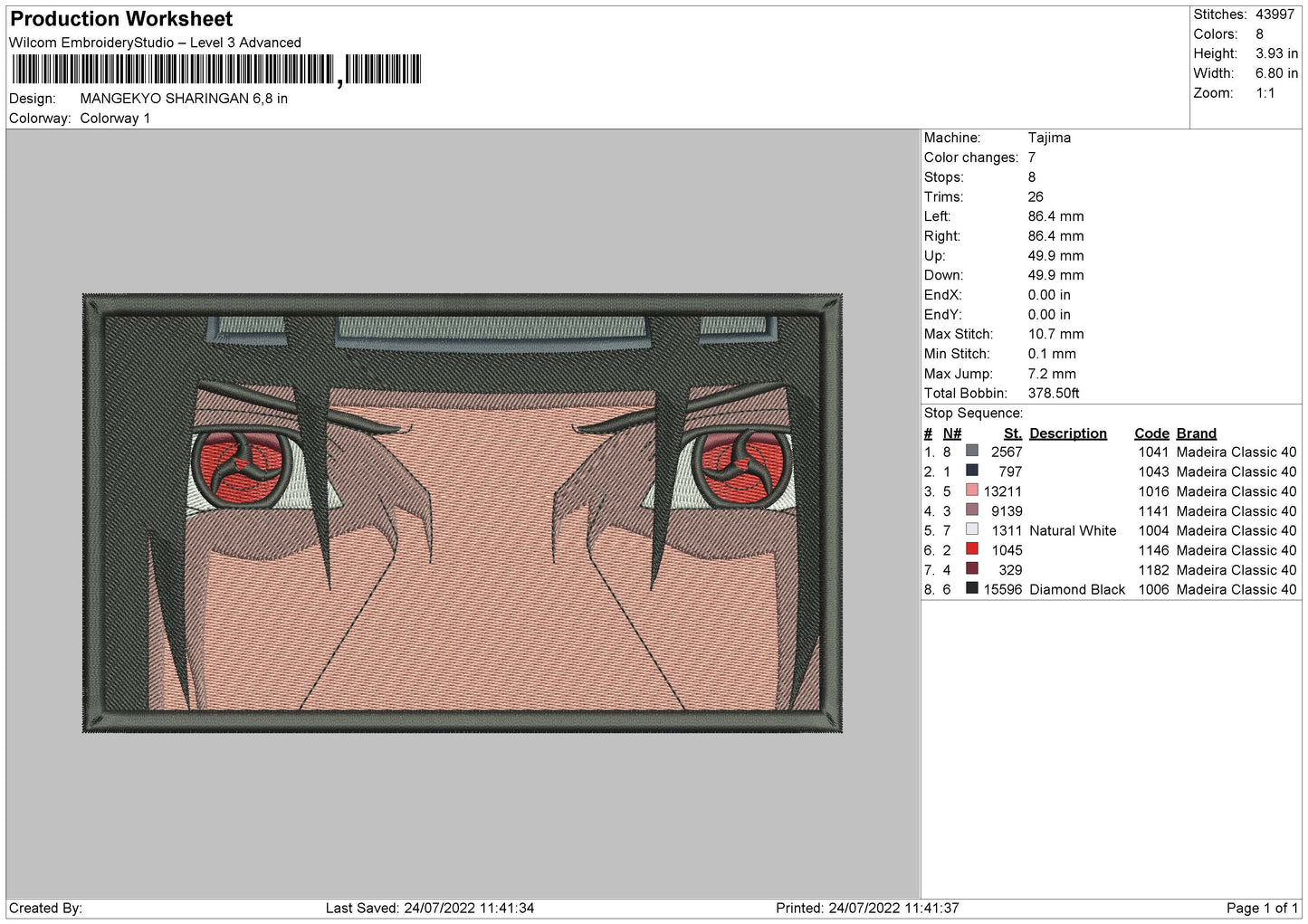The image size is (1308, 924).
Task: Click the 'N#' column header
Action: (952, 433)
